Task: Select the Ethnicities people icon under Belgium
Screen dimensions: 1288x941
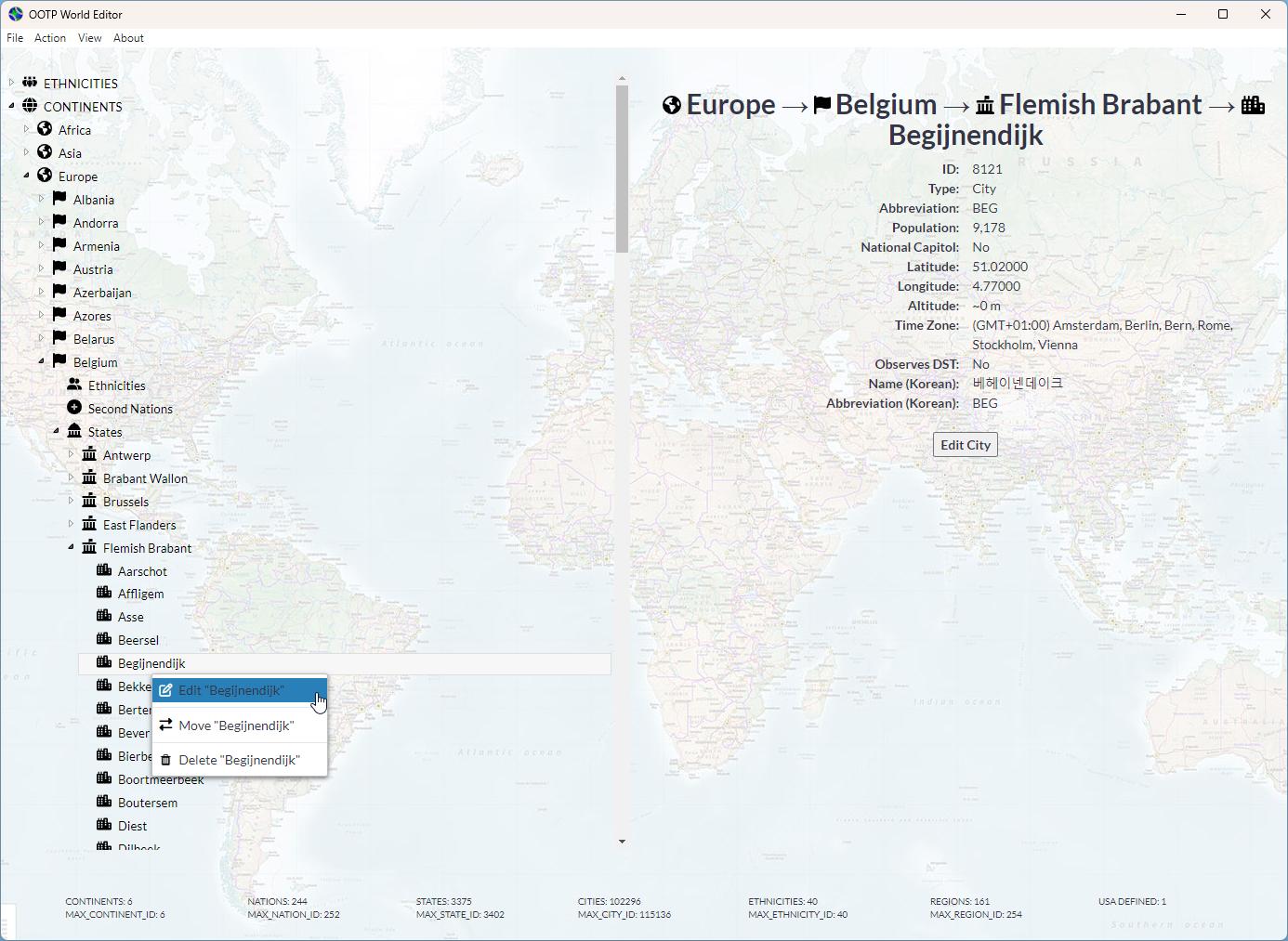Action: 73,385
